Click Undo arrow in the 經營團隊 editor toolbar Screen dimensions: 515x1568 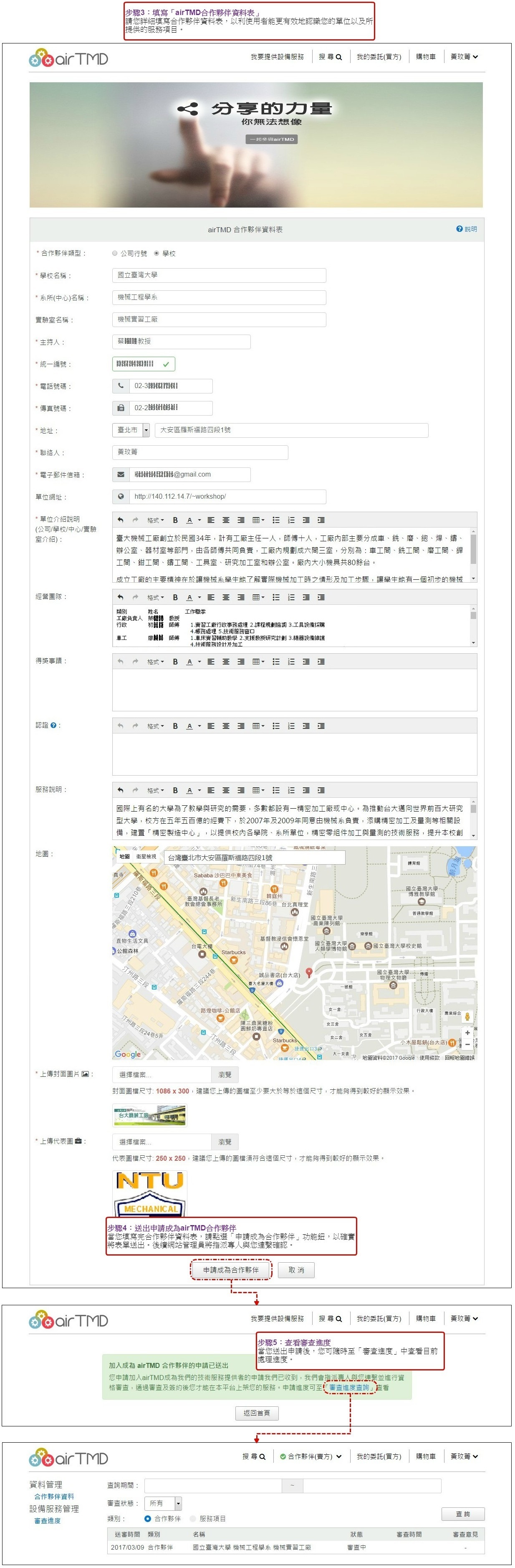(120, 597)
